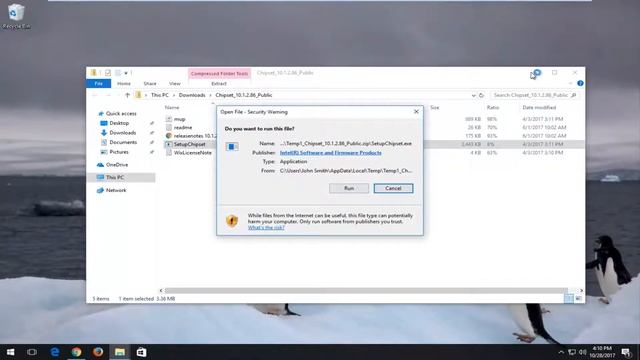The width and height of the screenshot is (640, 360).
Task: Switch to the View ribbon tab
Action: pos(175,83)
